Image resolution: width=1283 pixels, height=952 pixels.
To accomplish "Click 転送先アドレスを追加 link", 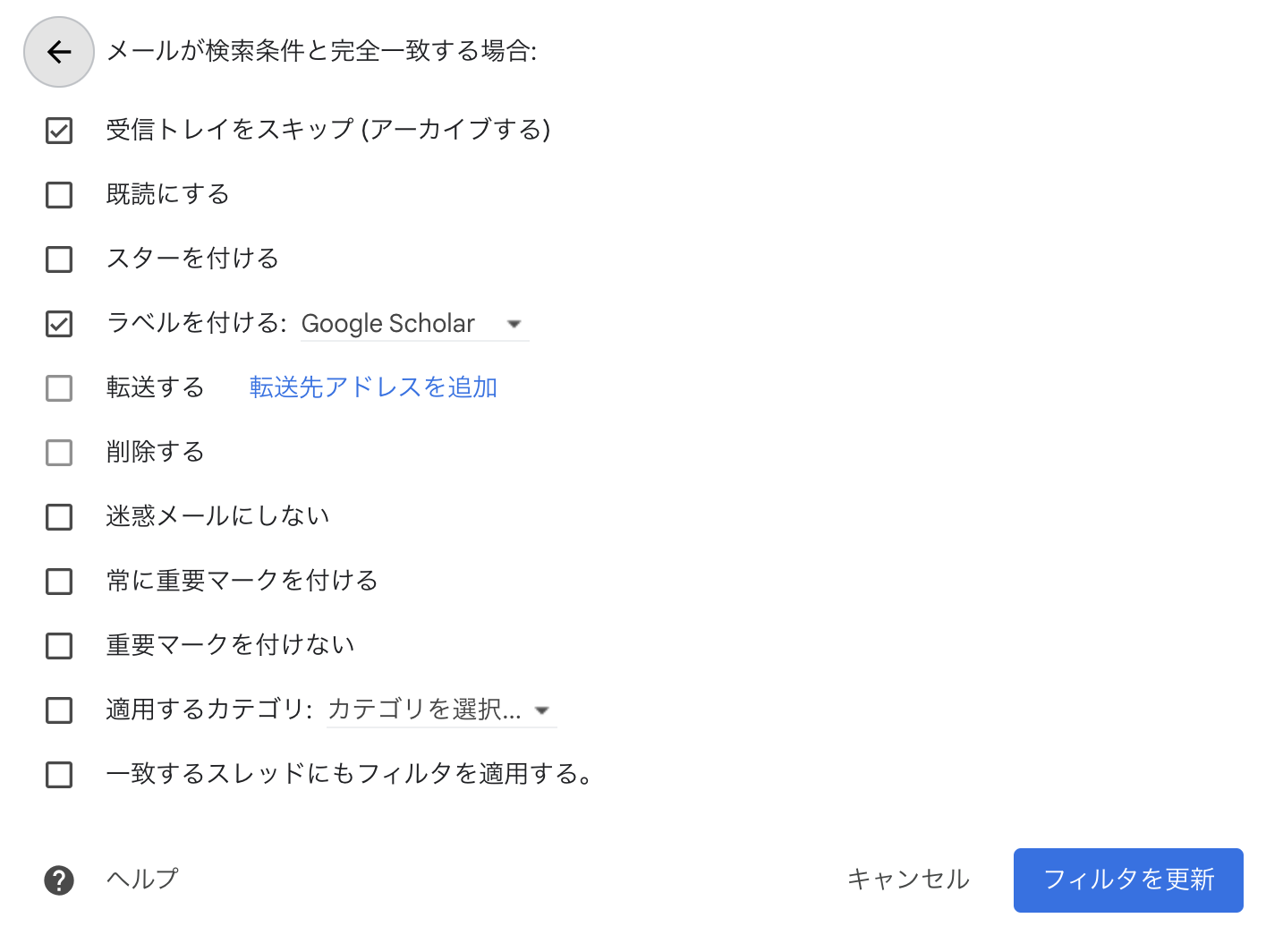I will coord(373,387).
